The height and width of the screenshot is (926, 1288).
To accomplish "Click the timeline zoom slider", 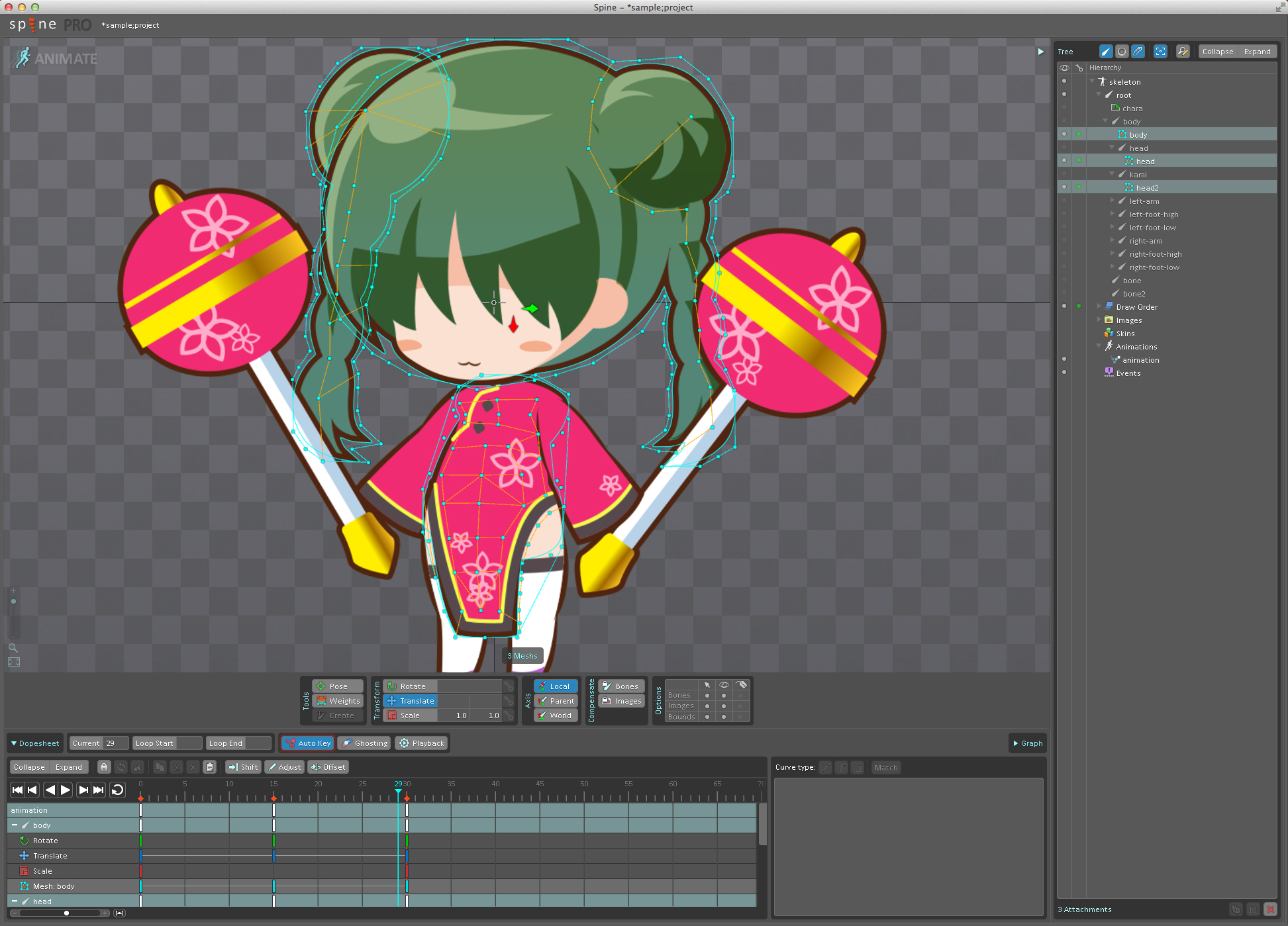I will tap(60, 913).
